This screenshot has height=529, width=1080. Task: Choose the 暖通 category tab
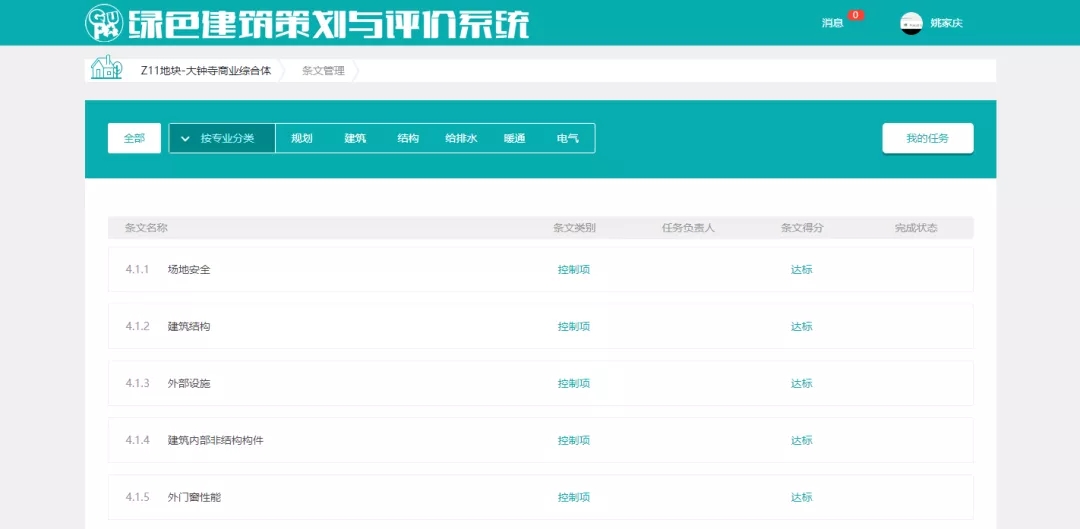pos(514,139)
